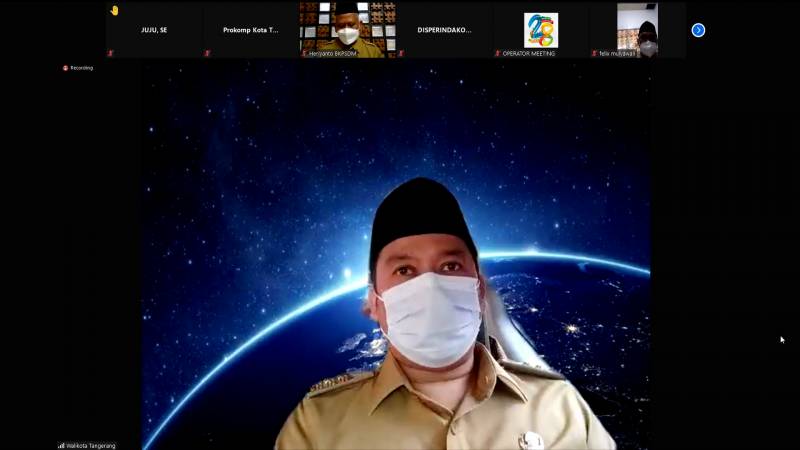Click the Heriyanto BKPSDM name label
Image resolution: width=800 pixels, height=450 pixels.
[335, 53]
